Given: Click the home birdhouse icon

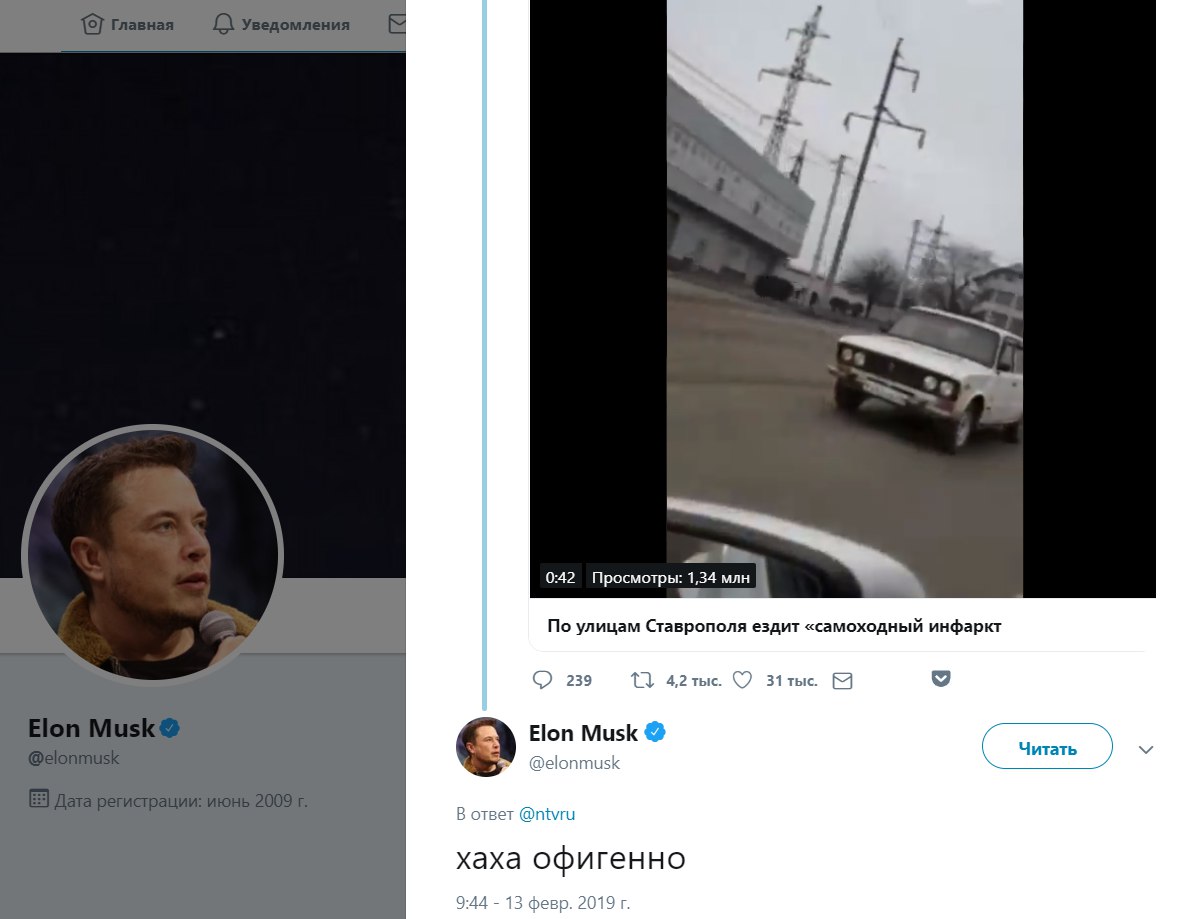Looking at the screenshot, I should [93, 24].
